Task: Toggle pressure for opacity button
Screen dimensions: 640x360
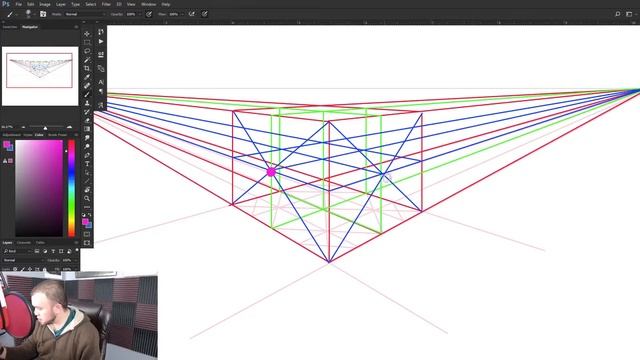Action: point(149,14)
